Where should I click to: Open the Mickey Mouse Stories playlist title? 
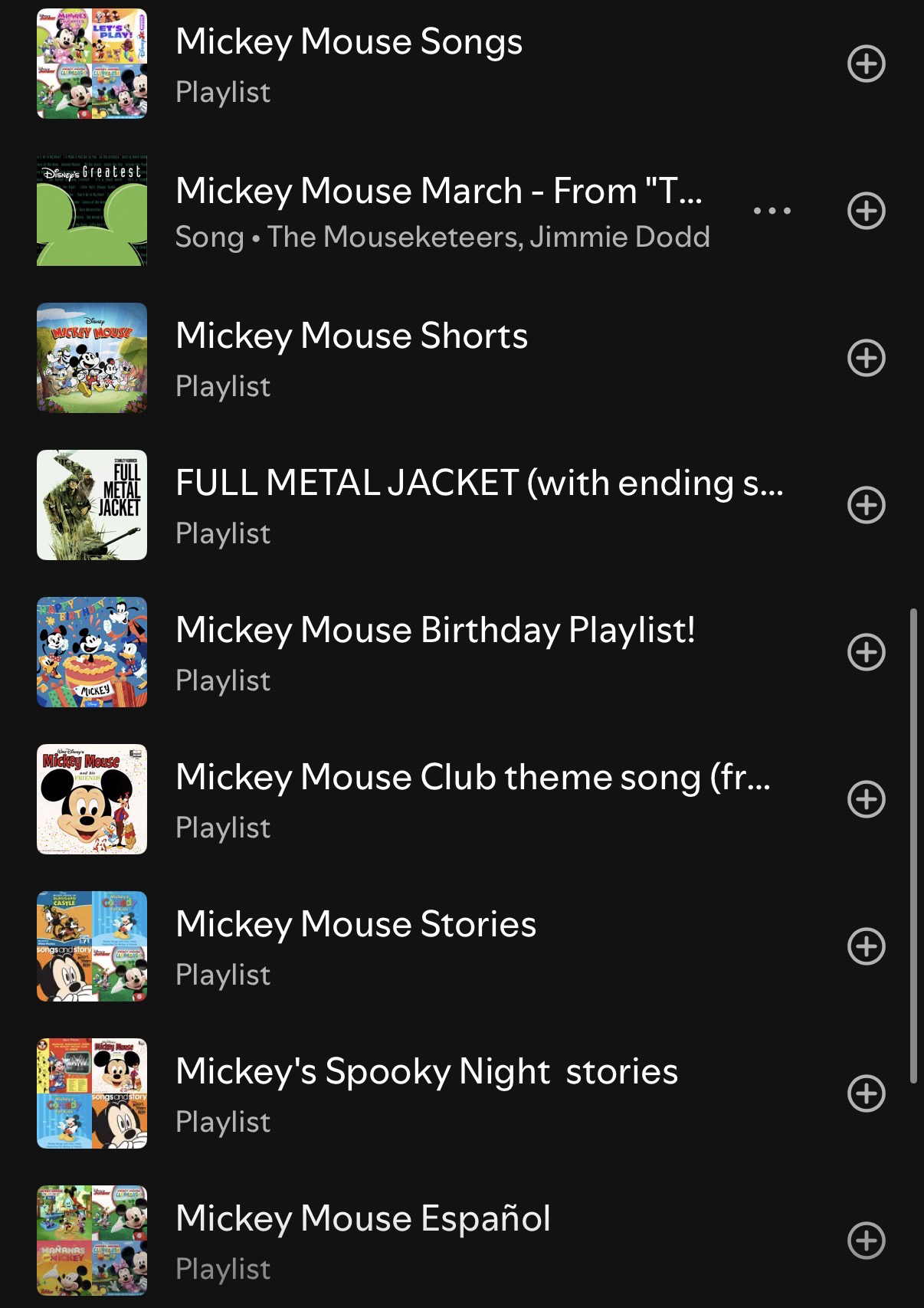coord(356,925)
